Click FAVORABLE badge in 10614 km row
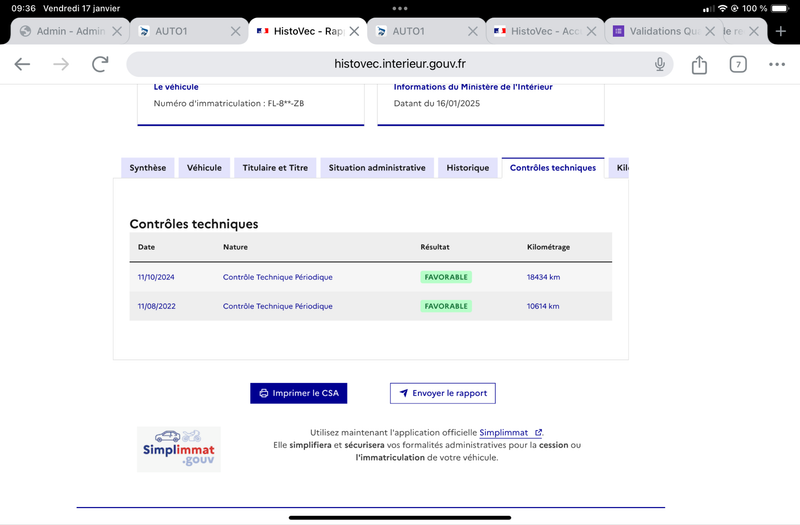This screenshot has width=800, height=525. tap(446, 306)
